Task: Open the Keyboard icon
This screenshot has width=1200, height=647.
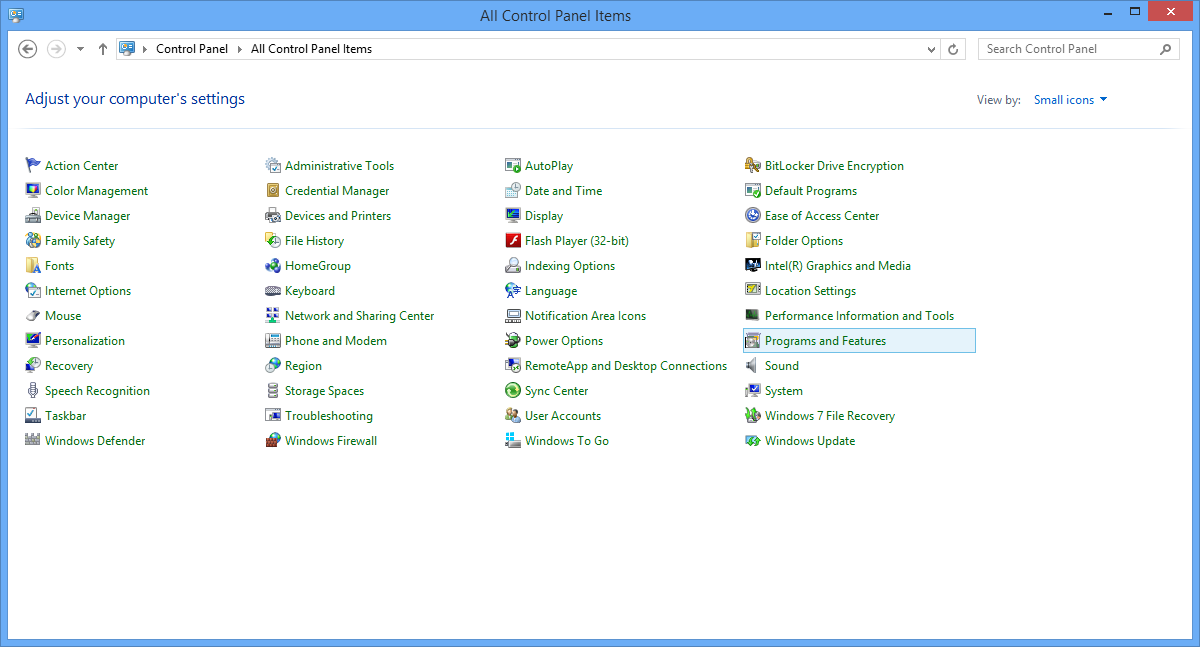Action: [273, 291]
